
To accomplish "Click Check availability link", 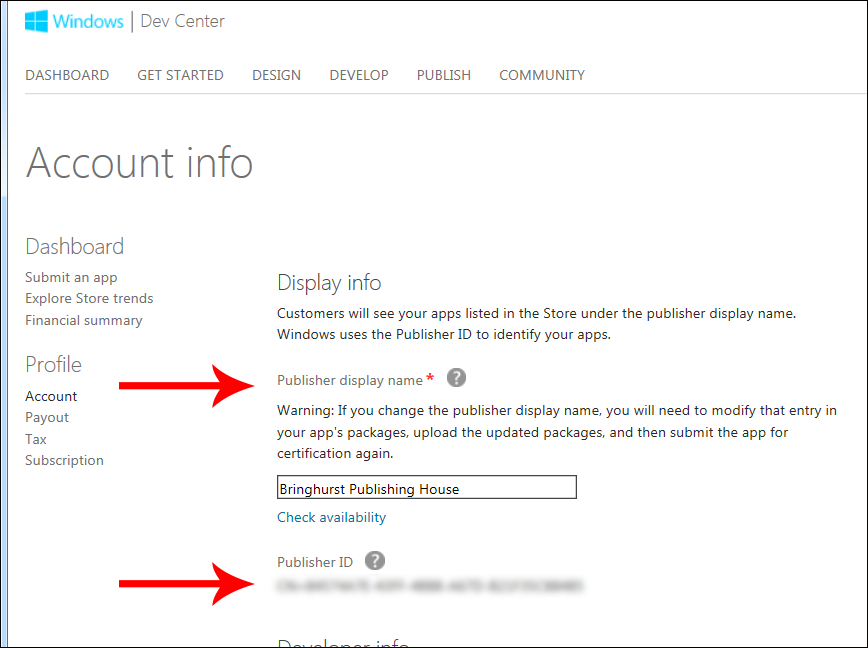I will 331,517.
